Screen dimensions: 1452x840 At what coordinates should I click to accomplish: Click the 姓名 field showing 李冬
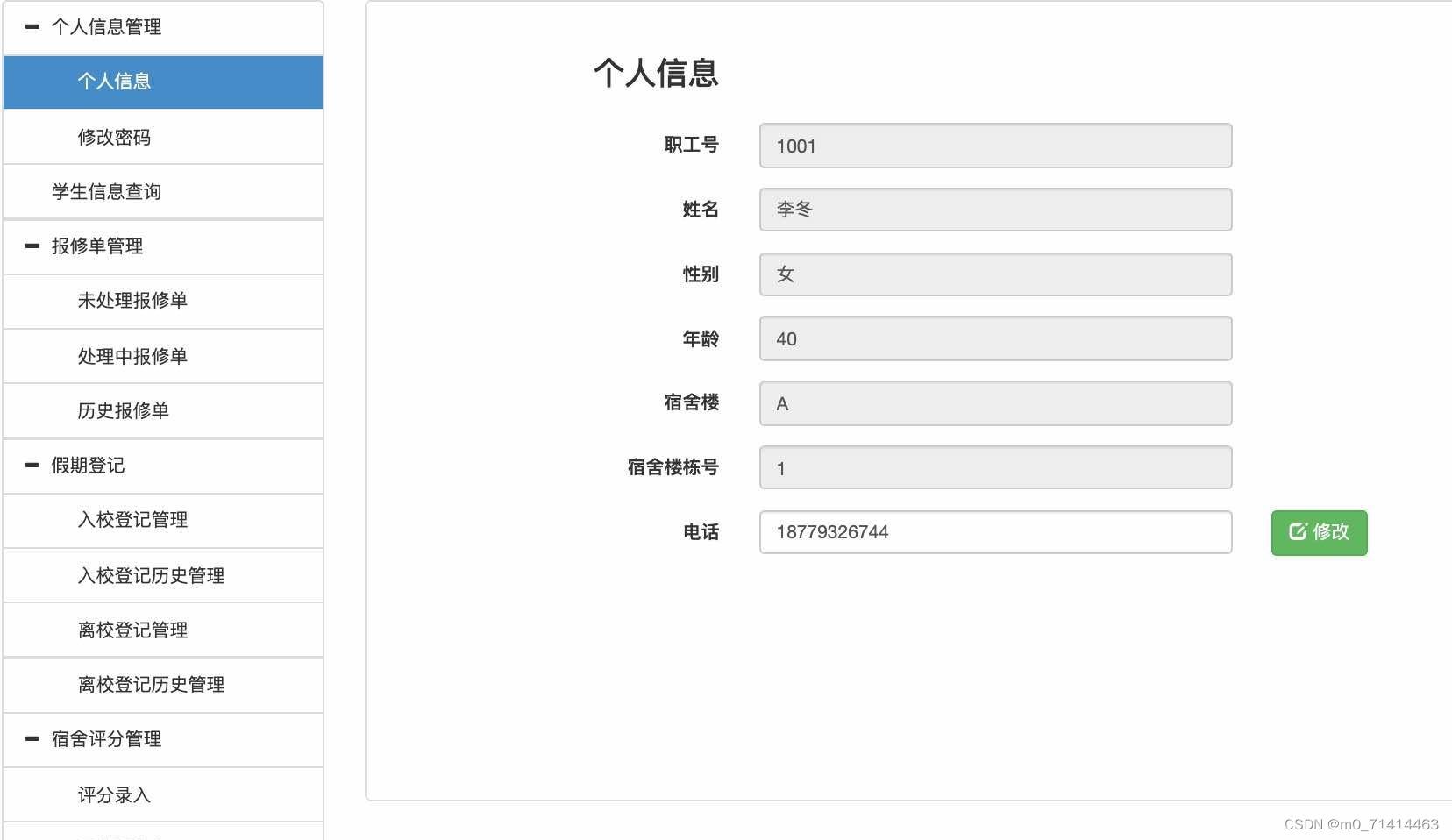[995, 210]
